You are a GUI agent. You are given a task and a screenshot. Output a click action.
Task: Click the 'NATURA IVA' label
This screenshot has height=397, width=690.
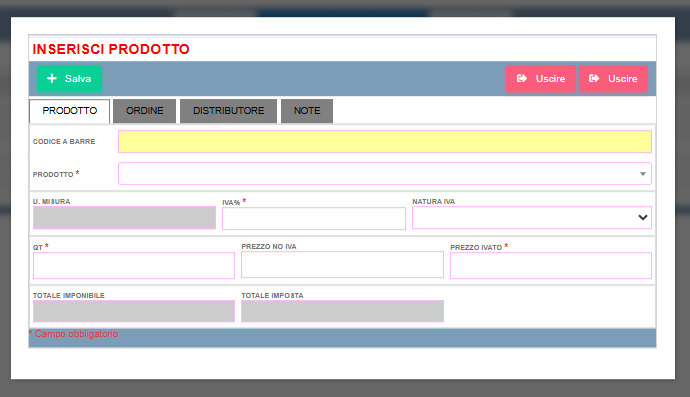pyautogui.click(x=433, y=202)
